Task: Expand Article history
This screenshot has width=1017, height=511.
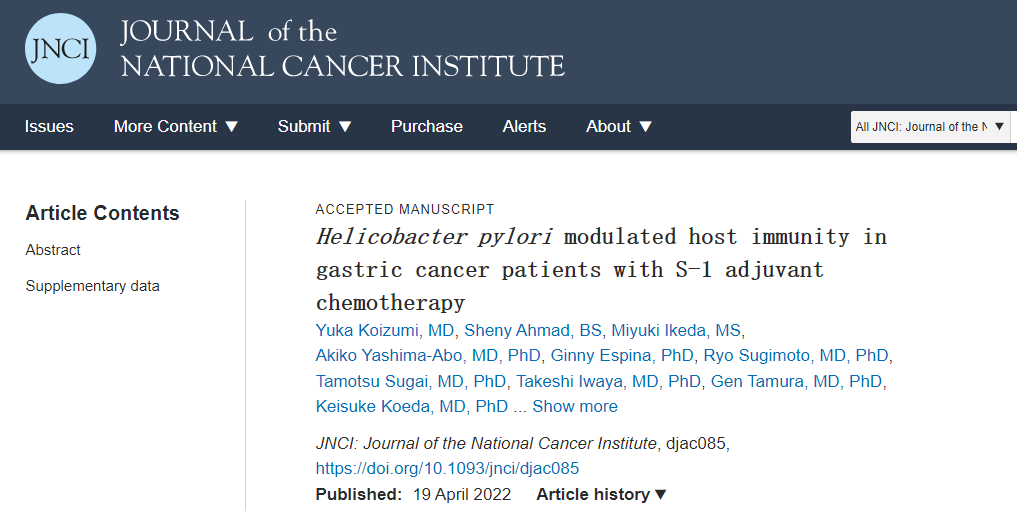Action: tap(601, 494)
